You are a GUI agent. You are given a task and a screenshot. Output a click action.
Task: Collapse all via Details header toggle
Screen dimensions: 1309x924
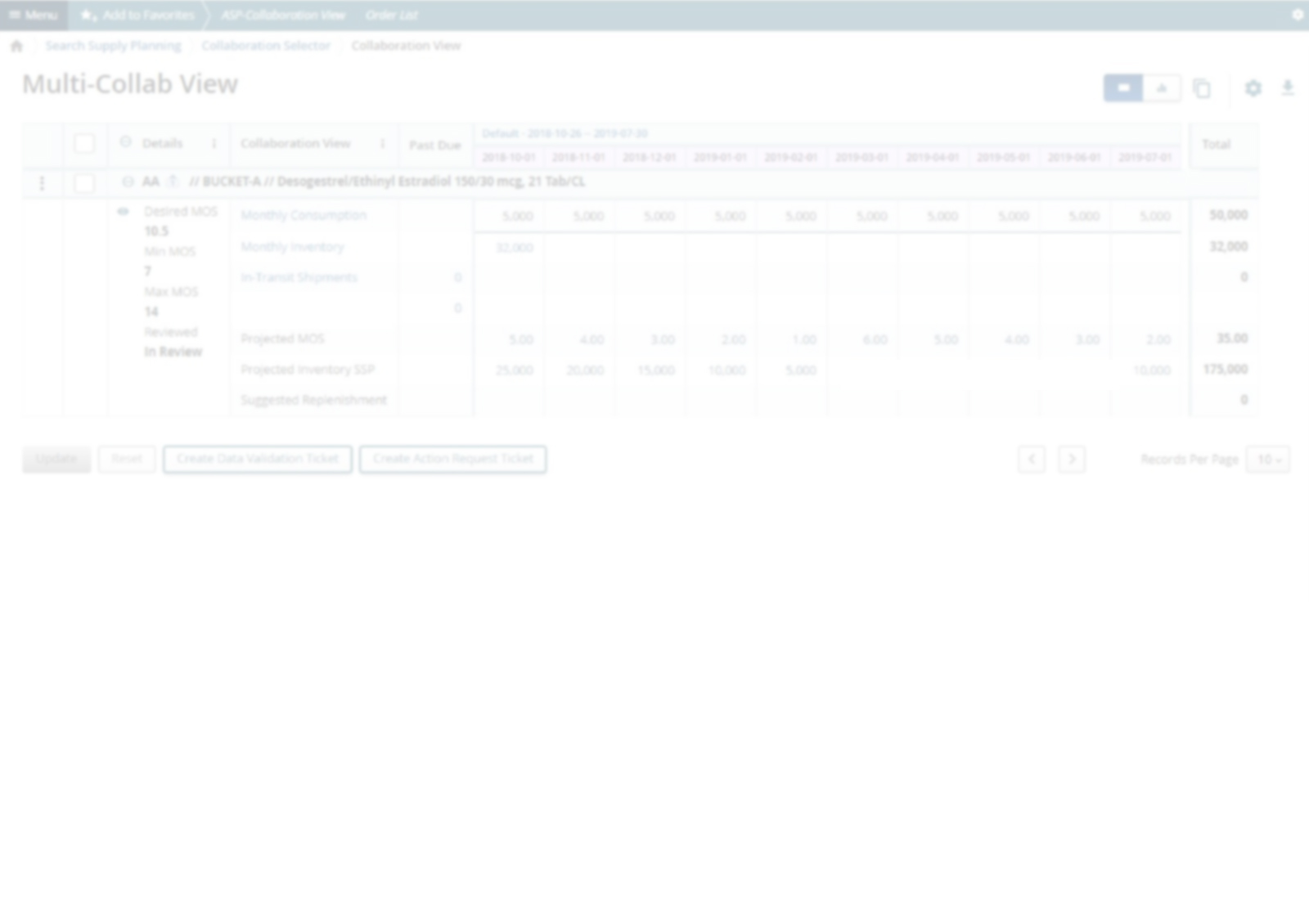click(x=125, y=142)
